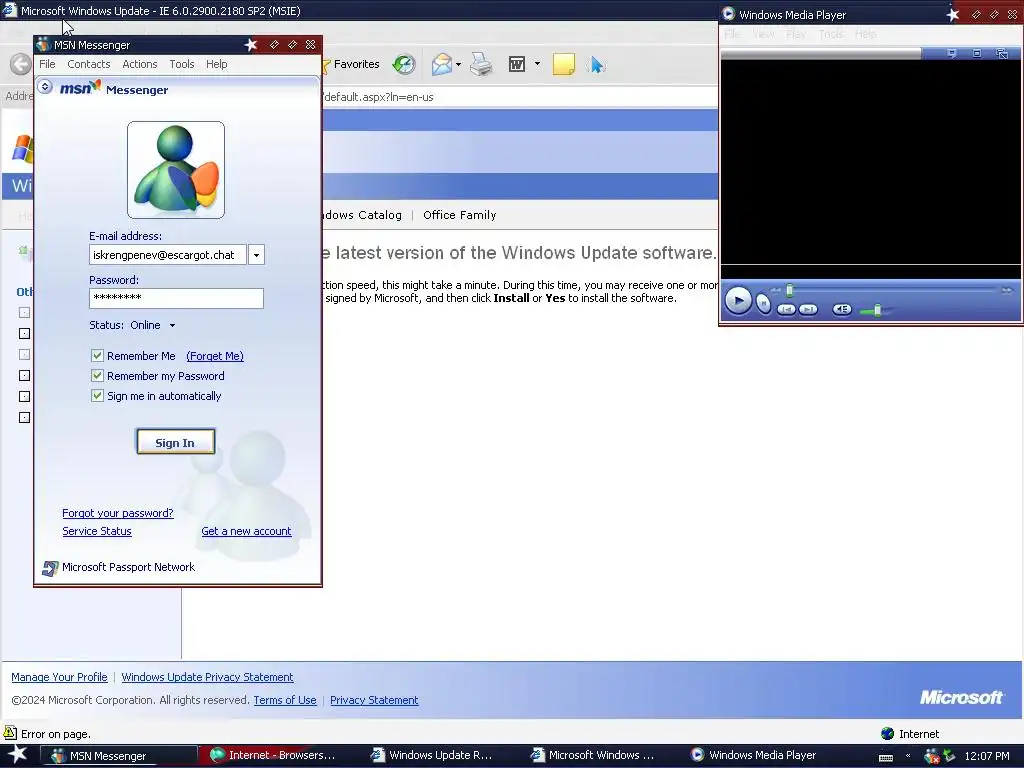Click the History icon in the IE toolbar

[x=404, y=64]
